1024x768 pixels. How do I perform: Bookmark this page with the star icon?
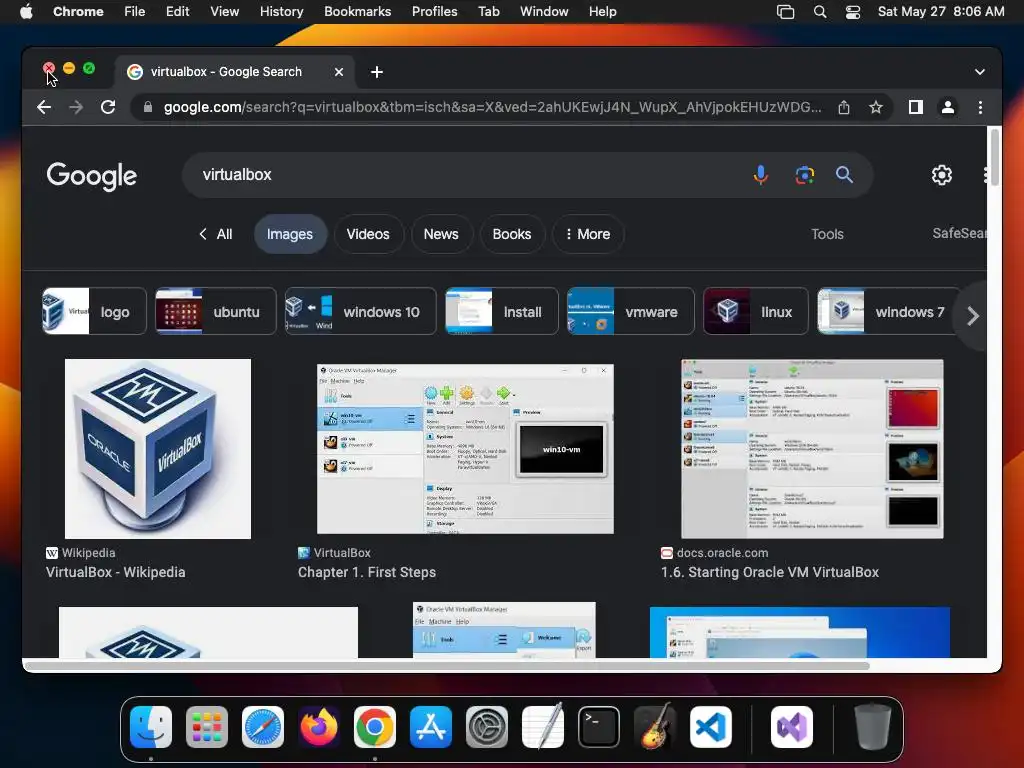tap(876, 107)
